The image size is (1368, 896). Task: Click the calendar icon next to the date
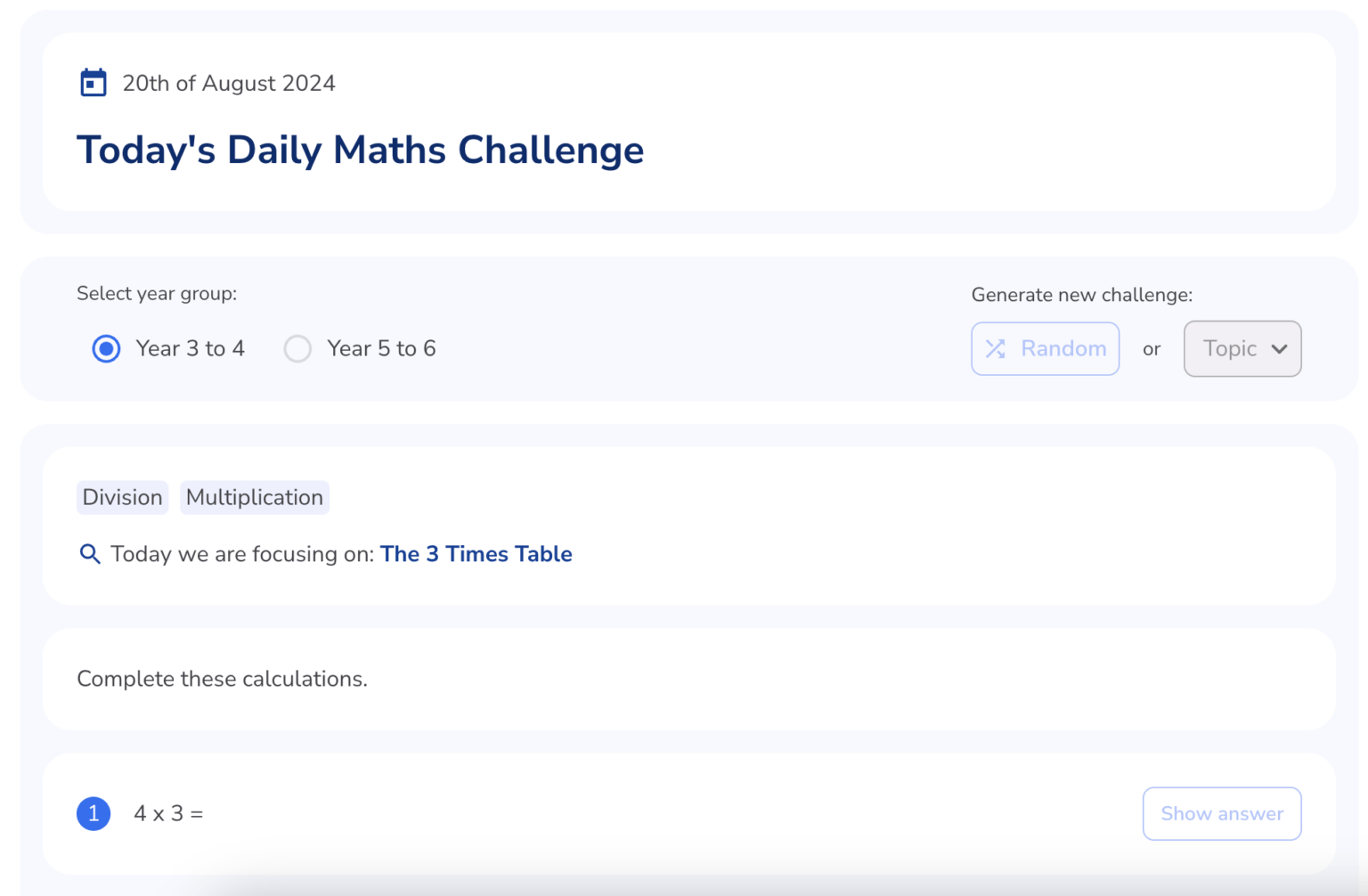(x=93, y=82)
